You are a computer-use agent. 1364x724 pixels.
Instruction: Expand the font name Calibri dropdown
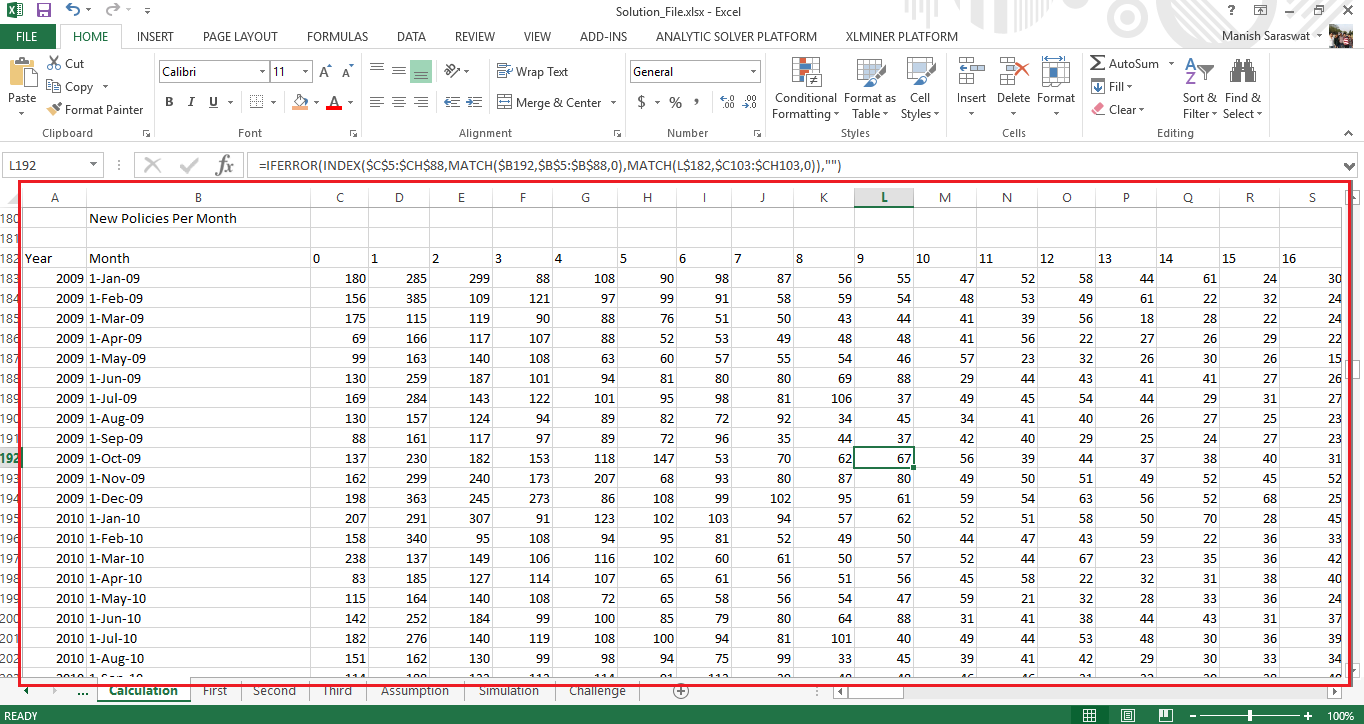[262, 72]
